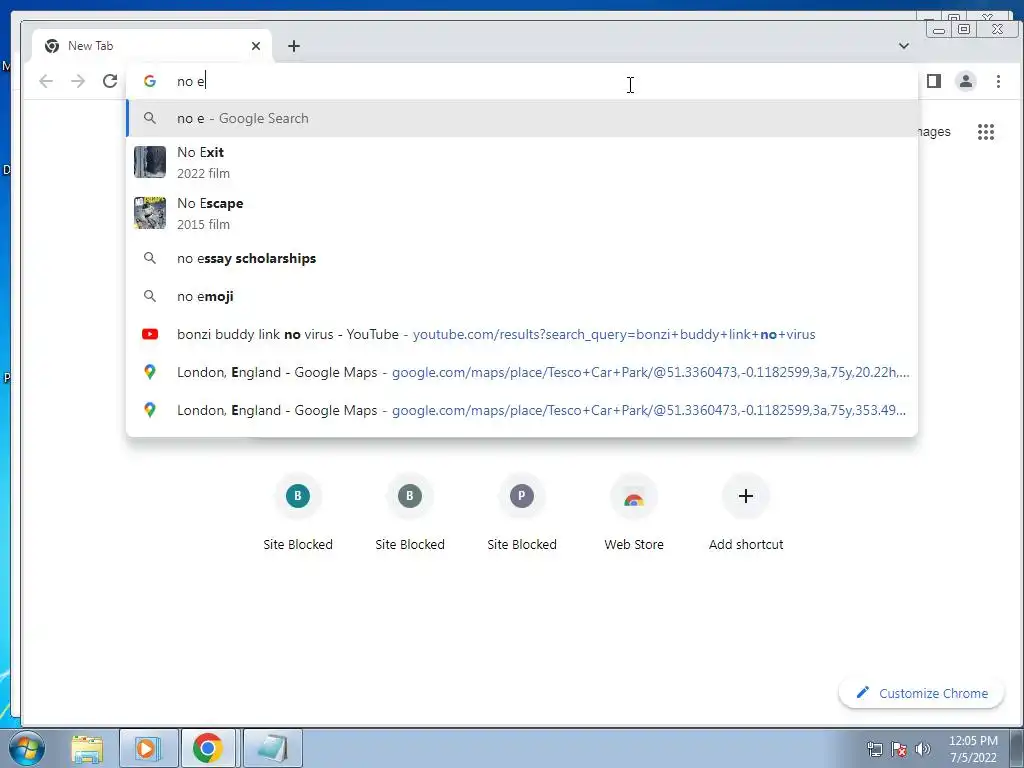The image size is (1024, 768).
Task: Click the Customize Chrome button
Action: tap(921, 693)
